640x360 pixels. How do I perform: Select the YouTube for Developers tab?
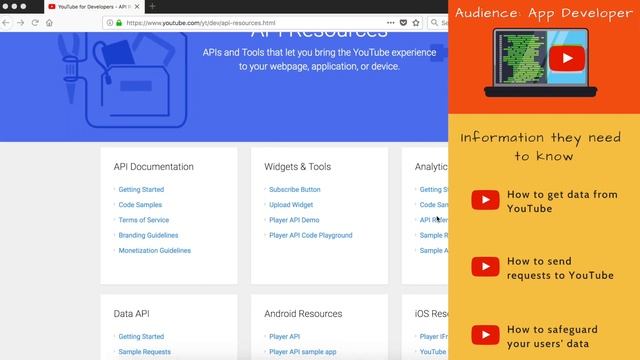coord(94,7)
